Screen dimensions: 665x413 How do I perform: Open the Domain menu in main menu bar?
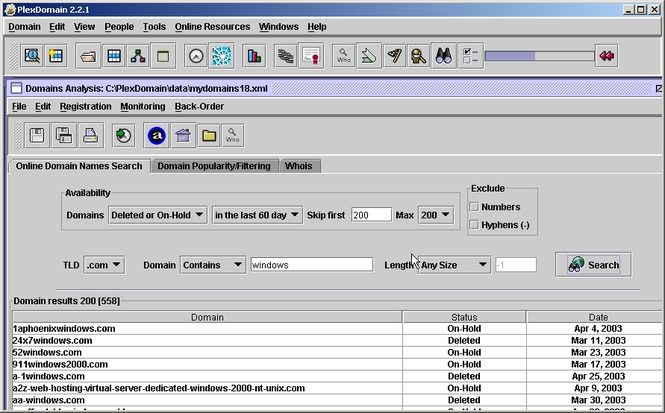point(25,27)
